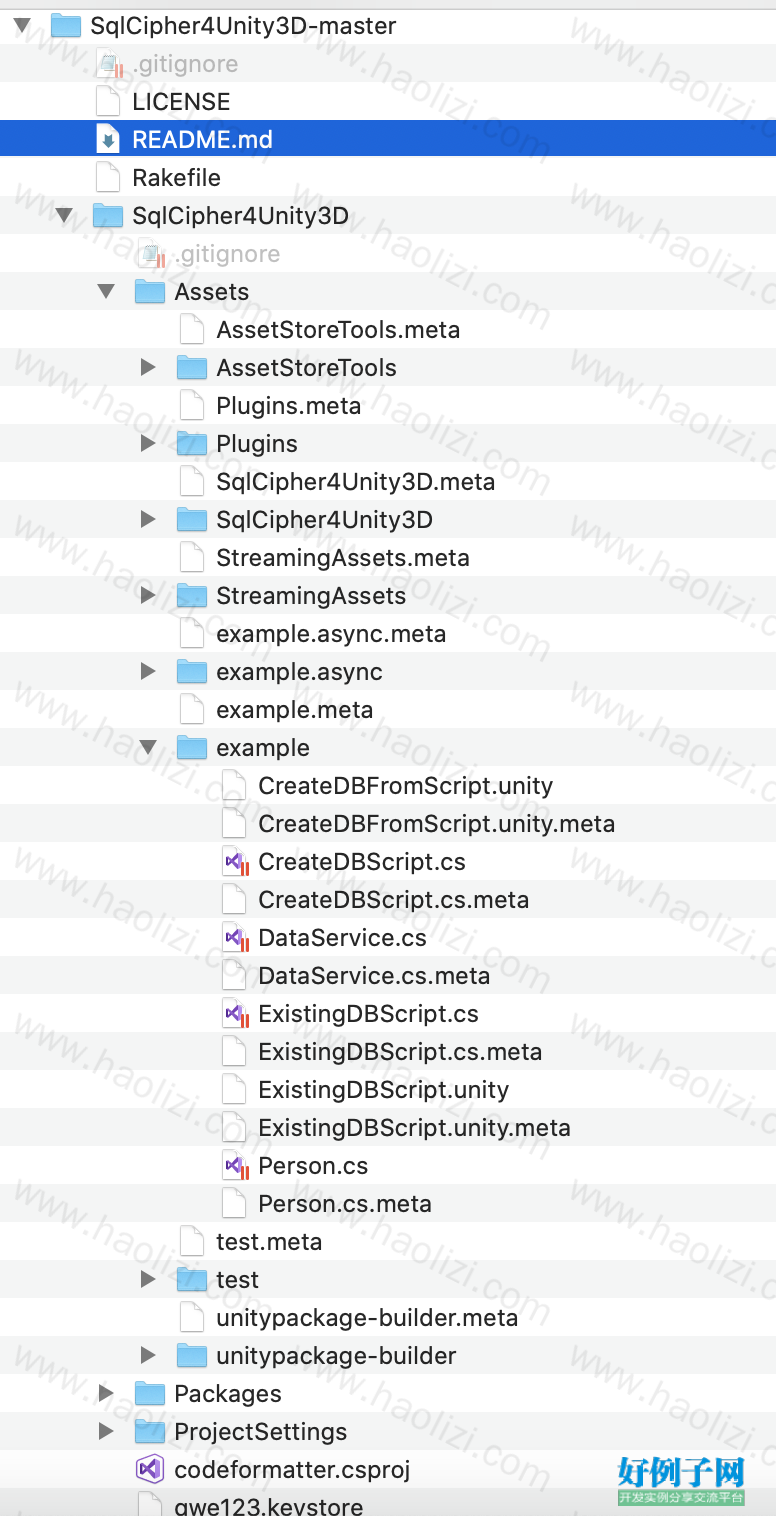Screen dimensions: 776x1516
Task: Select example.async.meta file
Action: [331, 634]
